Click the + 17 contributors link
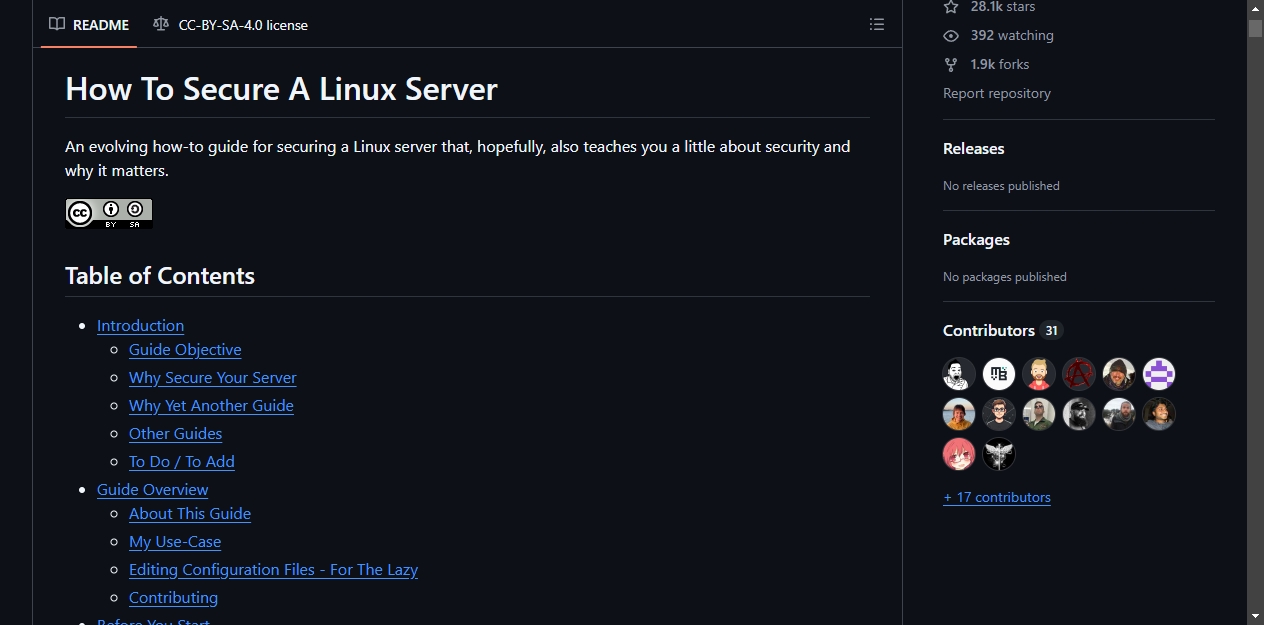The width and height of the screenshot is (1264, 625). [x=997, y=498]
